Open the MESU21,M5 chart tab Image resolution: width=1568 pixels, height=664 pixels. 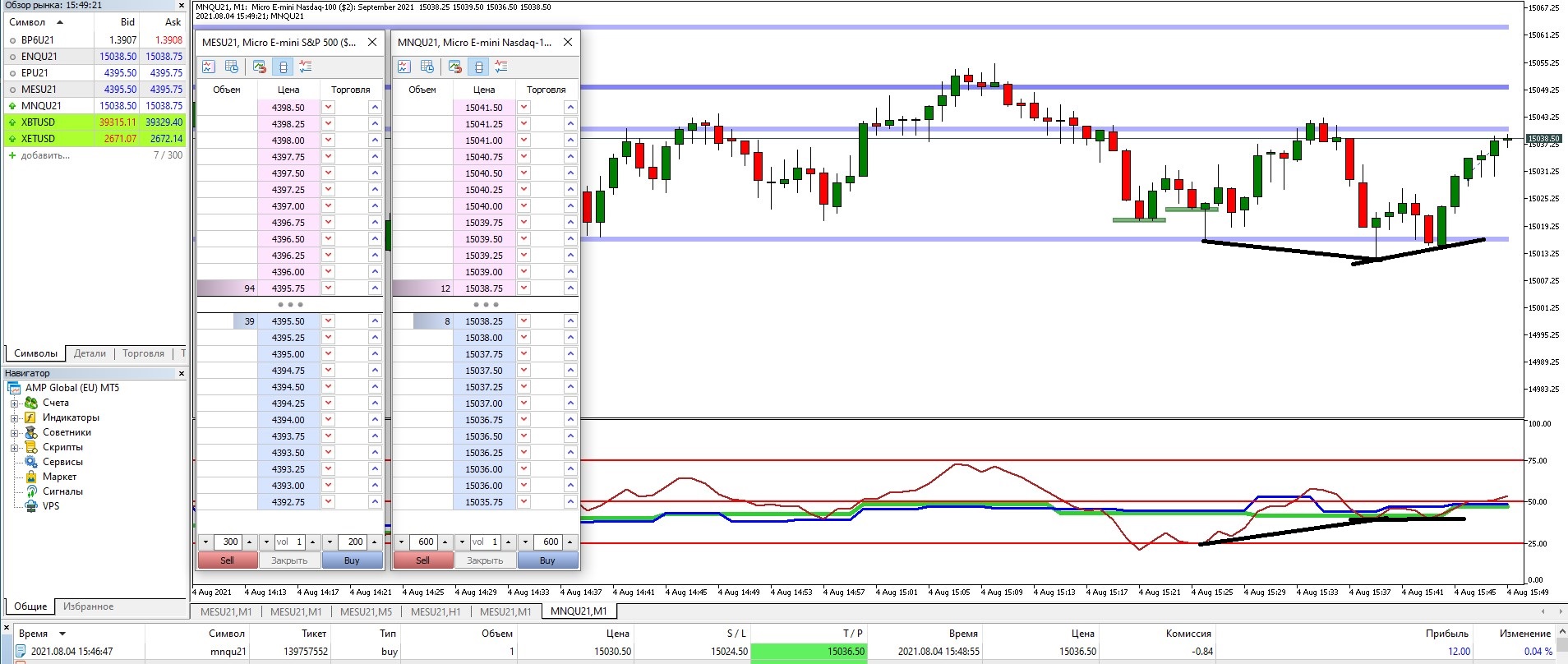point(367,611)
